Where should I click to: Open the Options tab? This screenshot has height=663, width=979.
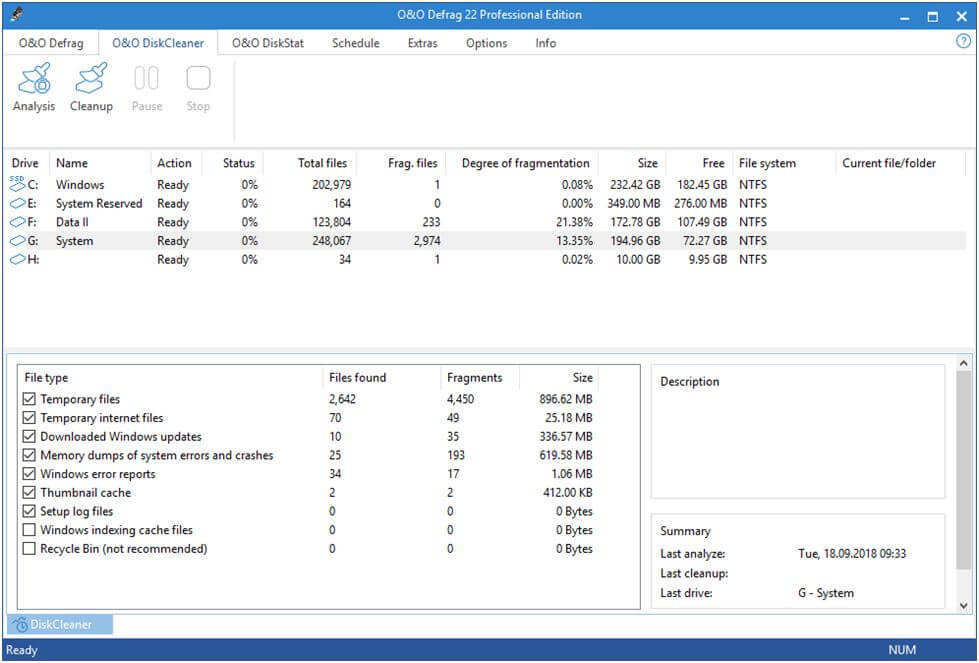[x=486, y=43]
